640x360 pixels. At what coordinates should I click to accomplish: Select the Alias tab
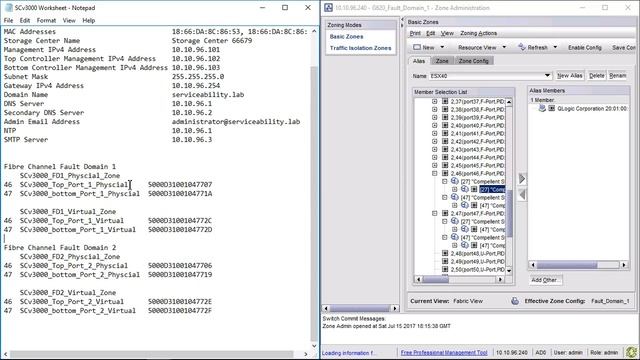click(419, 61)
